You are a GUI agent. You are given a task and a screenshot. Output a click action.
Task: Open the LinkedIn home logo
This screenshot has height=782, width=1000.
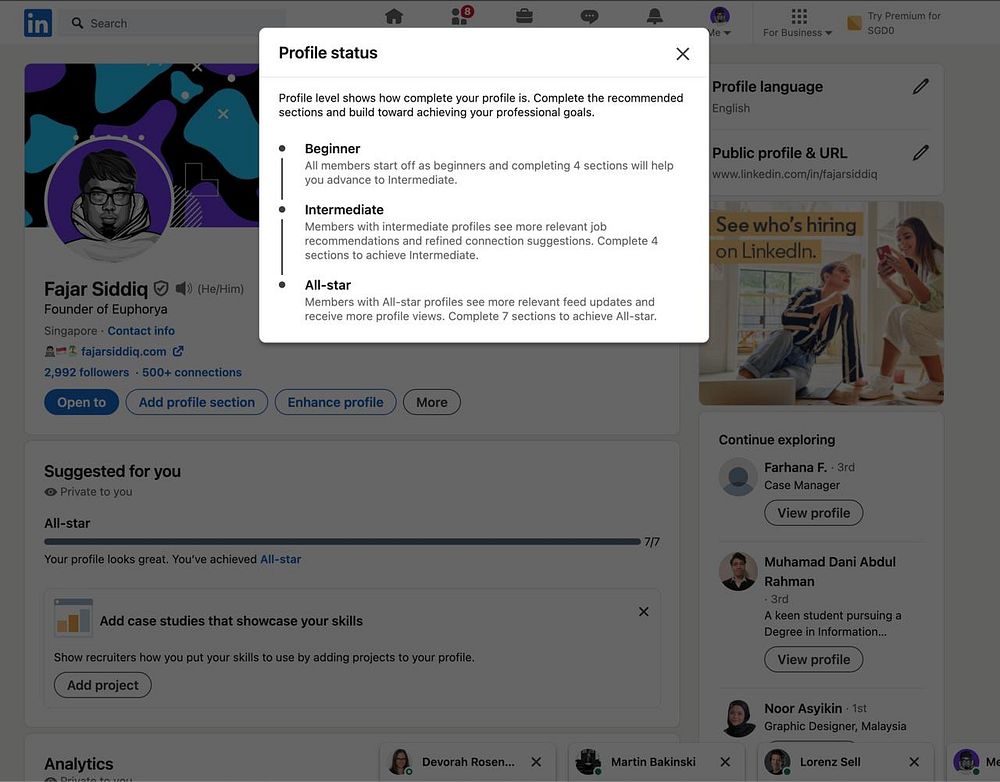point(38,23)
